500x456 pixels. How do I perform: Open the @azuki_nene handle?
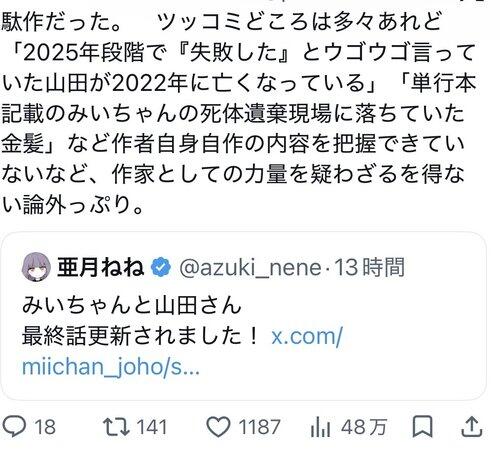pyautogui.click(x=250, y=268)
